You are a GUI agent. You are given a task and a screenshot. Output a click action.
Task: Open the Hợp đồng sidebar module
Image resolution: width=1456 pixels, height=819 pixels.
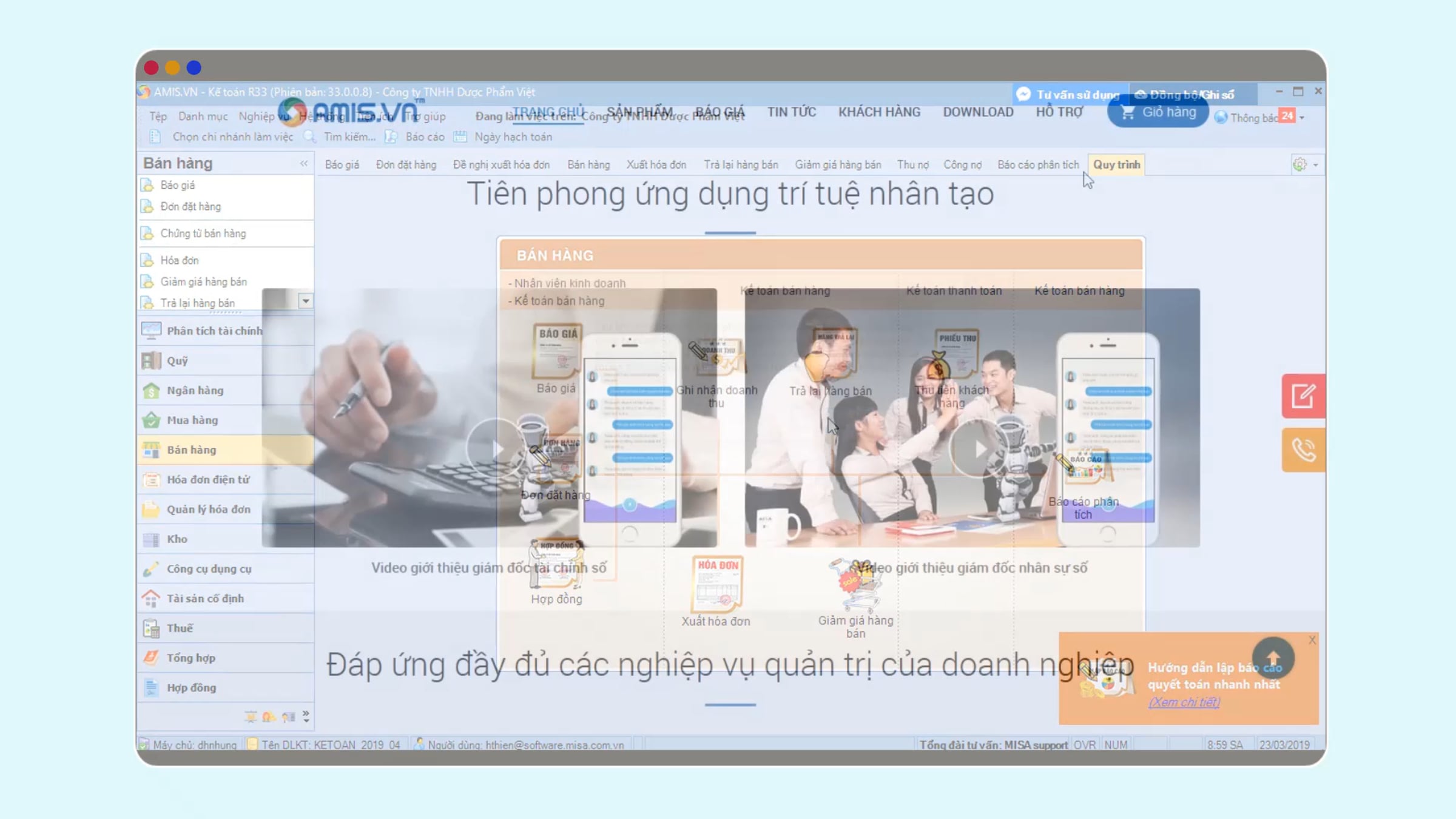pos(226,687)
